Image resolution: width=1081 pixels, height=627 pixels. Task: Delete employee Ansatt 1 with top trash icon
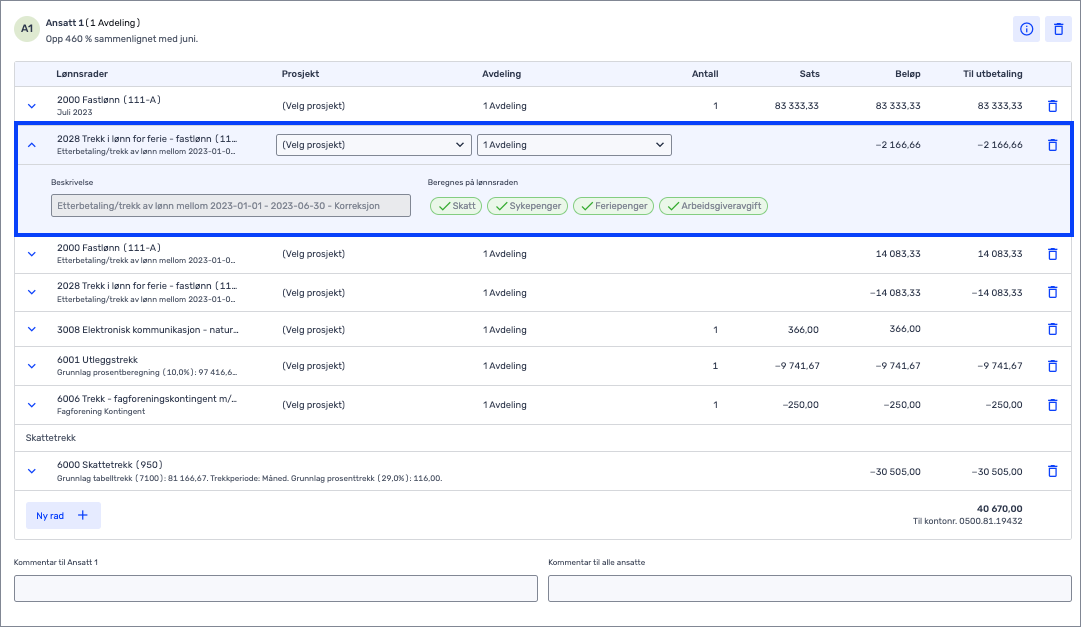point(1058,29)
